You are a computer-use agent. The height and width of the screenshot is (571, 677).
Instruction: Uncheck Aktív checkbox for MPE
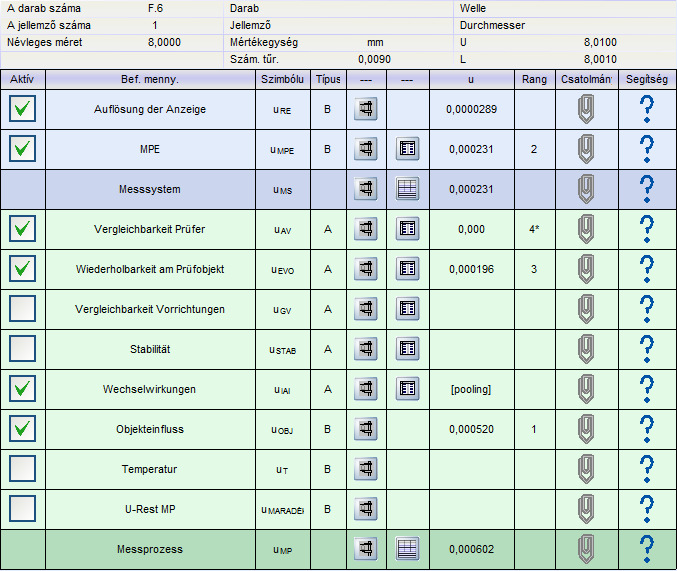(x=22, y=149)
